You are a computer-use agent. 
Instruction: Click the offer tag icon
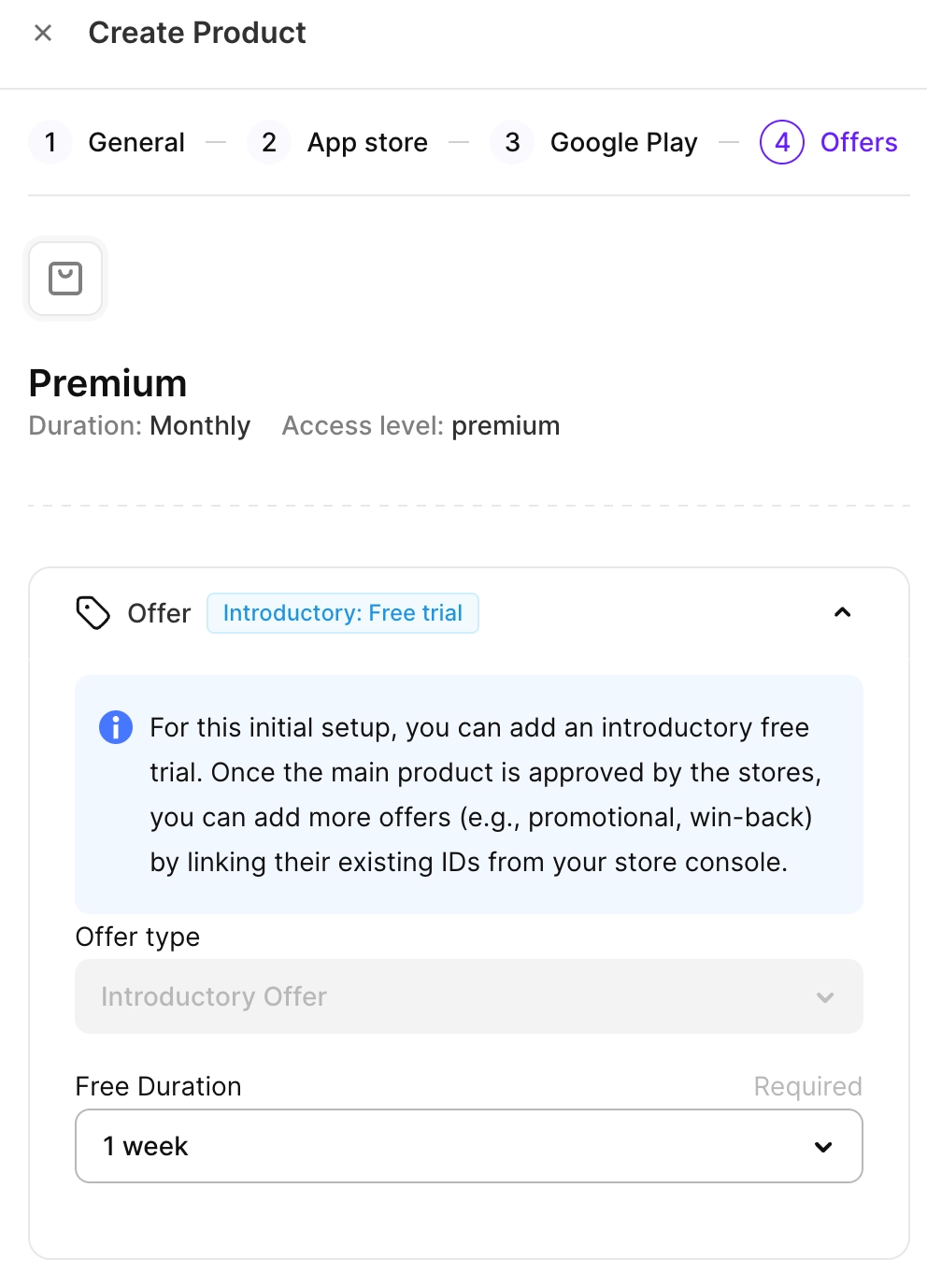93,613
